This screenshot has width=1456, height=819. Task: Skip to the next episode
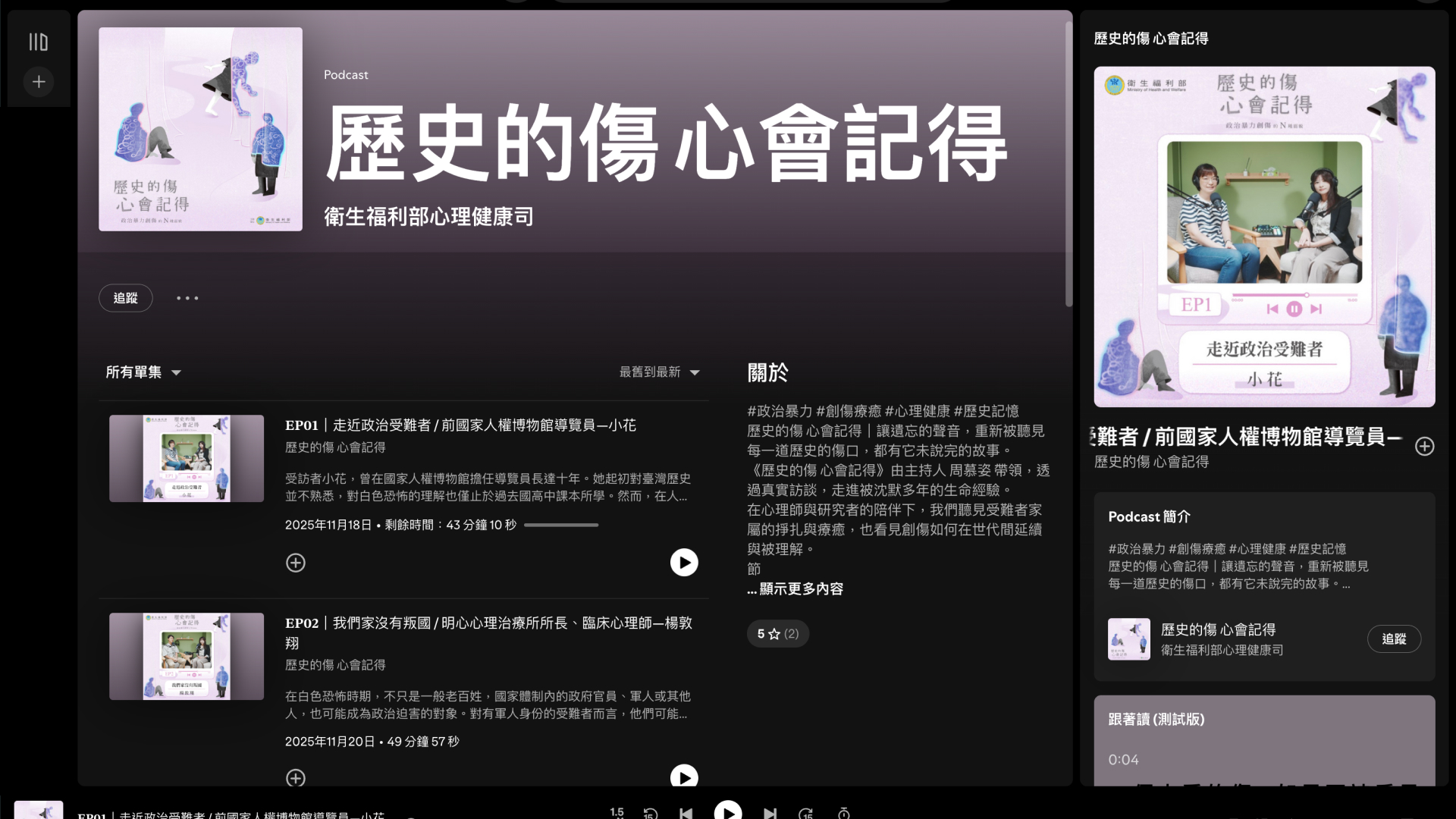pyautogui.click(x=770, y=813)
